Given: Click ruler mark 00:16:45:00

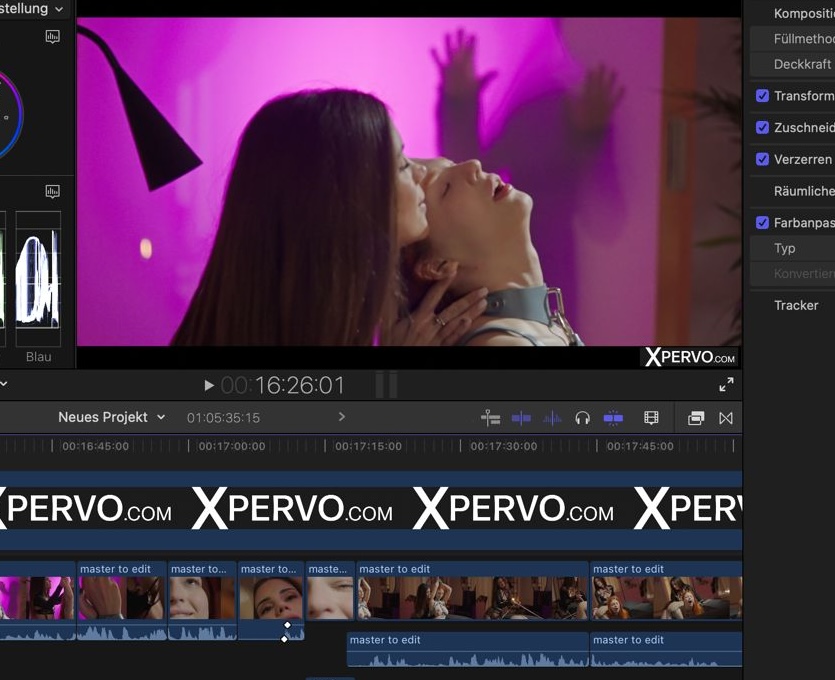Looking at the screenshot, I should (x=95, y=446).
